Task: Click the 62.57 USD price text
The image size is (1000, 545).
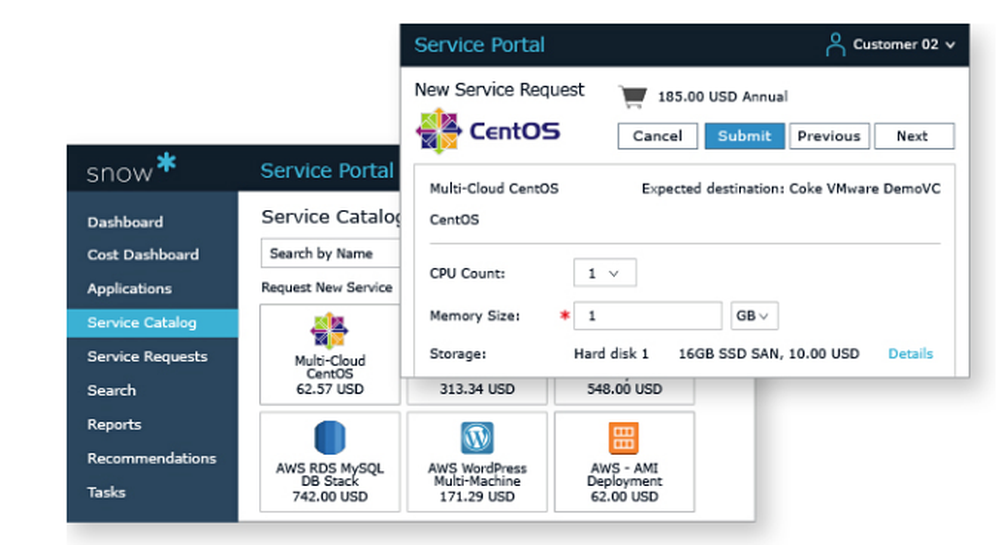Action: (330, 389)
